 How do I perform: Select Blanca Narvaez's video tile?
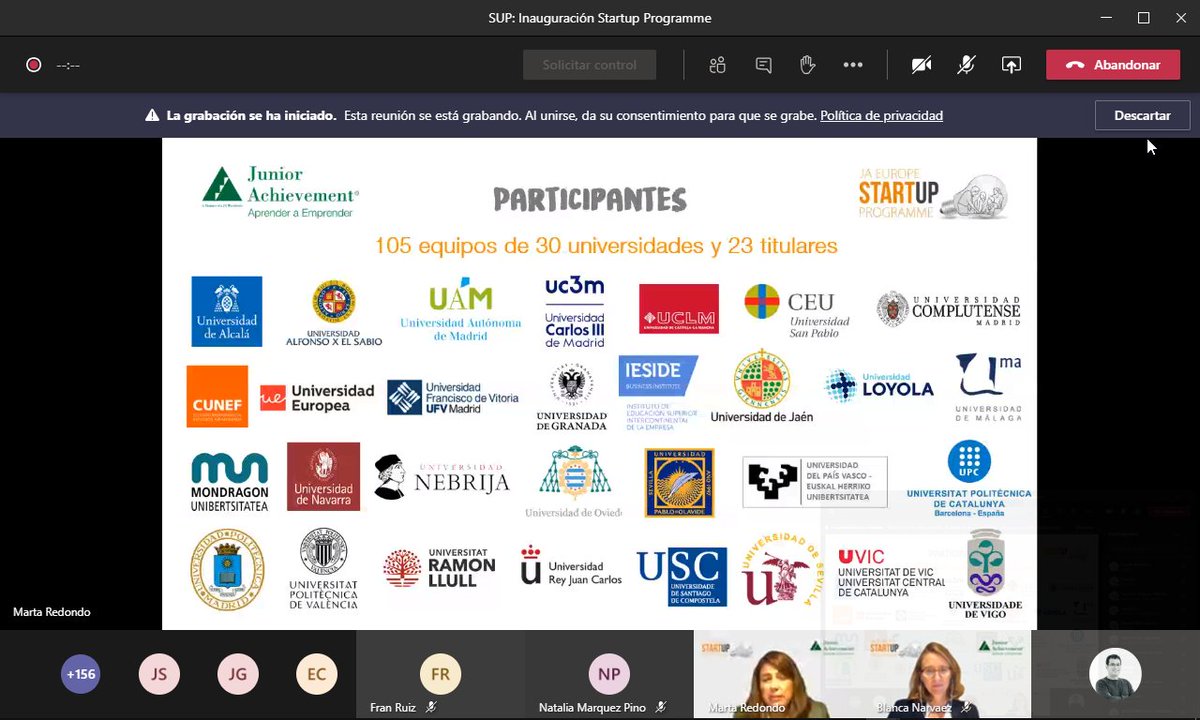(946, 675)
